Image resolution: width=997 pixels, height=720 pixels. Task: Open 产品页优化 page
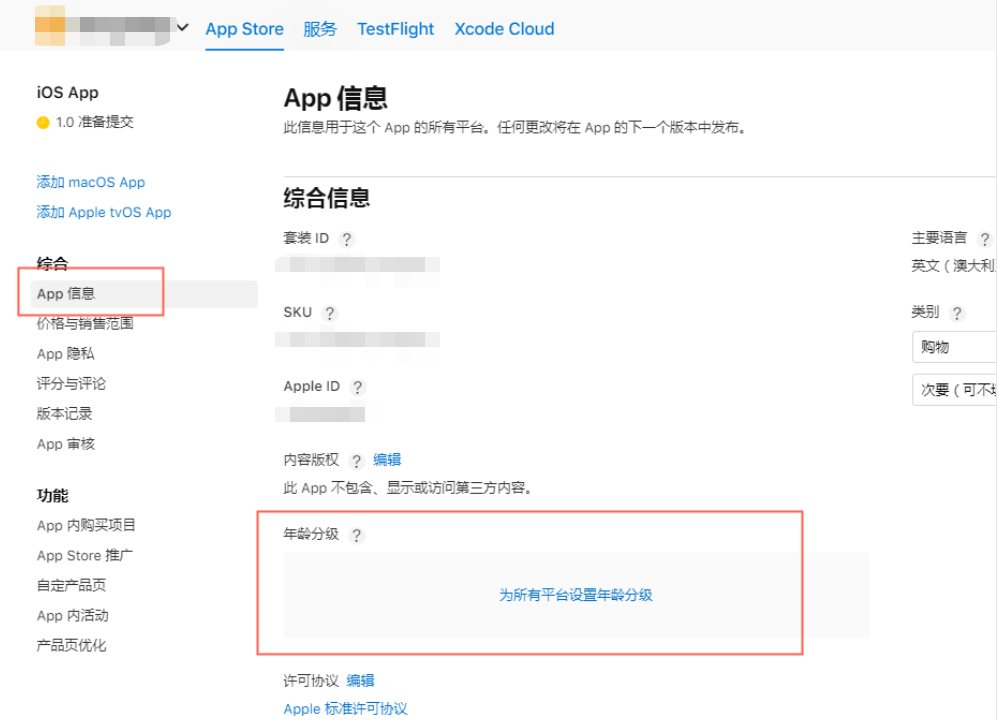[71, 646]
